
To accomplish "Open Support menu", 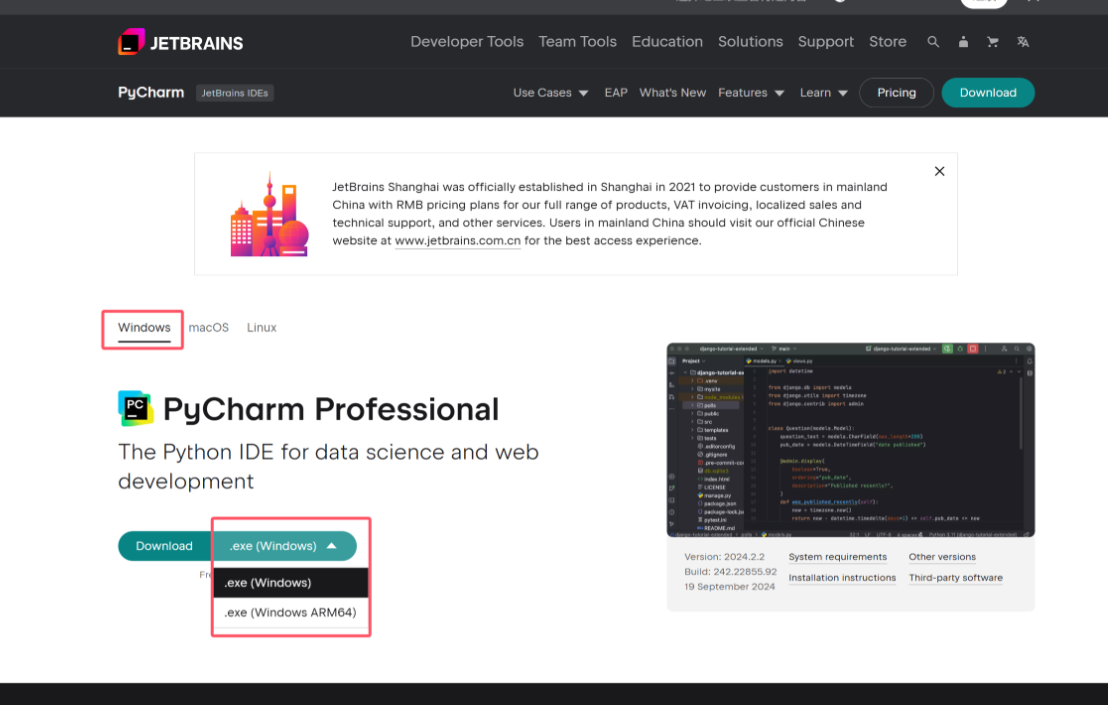I will (x=825, y=42).
